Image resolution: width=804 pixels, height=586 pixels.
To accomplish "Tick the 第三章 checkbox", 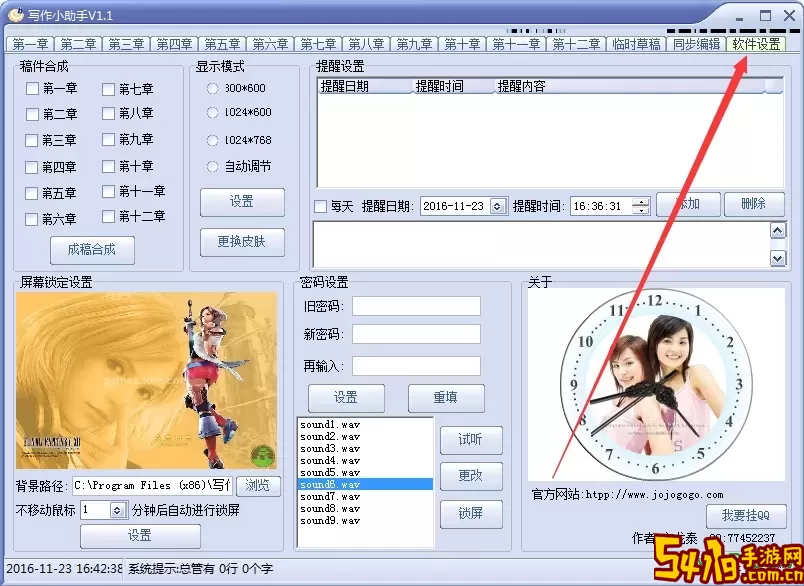I will (32, 140).
